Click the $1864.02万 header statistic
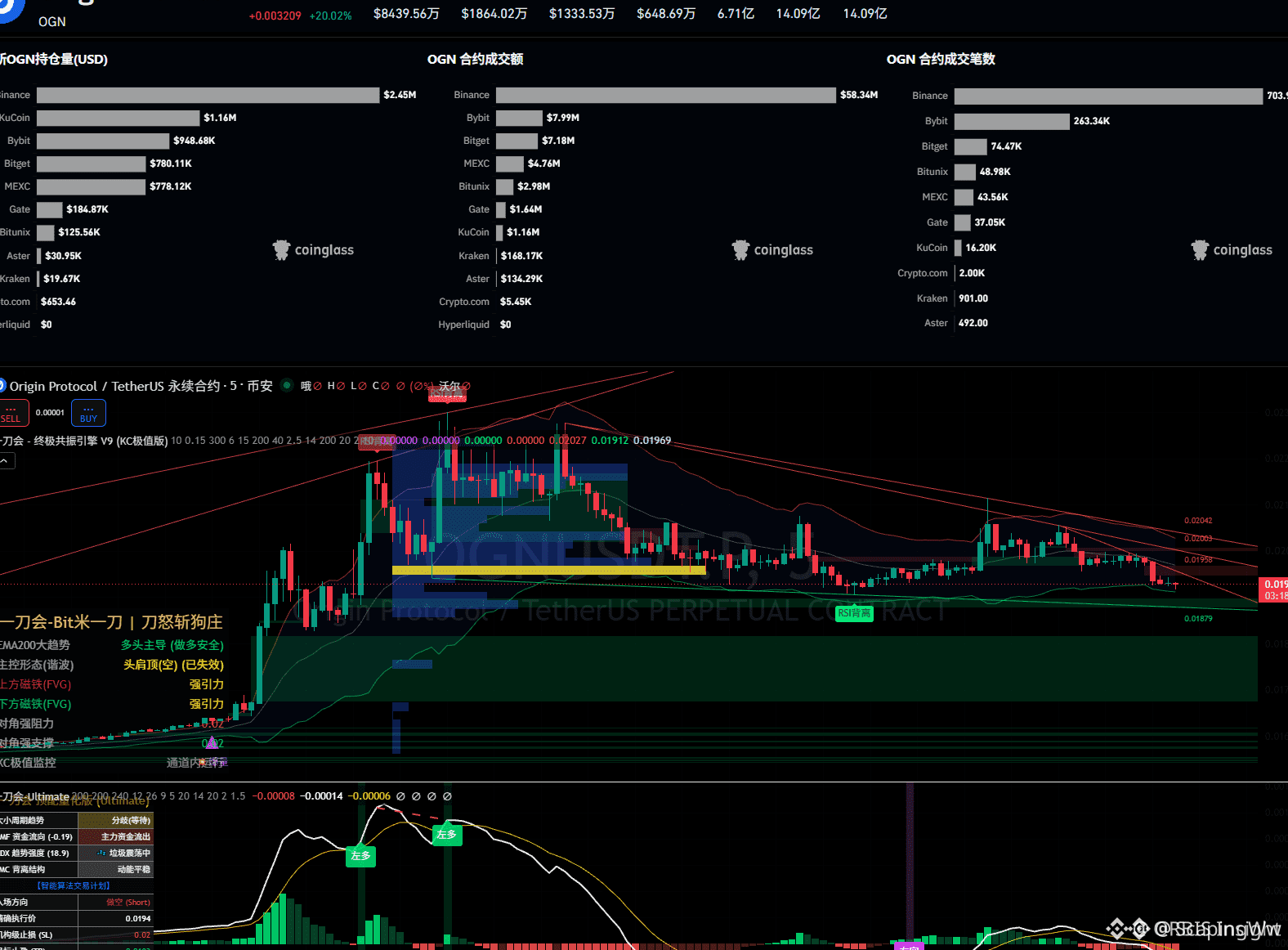Image resolution: width=1288 pixels, height=950 pixels. tap(494, 14)
